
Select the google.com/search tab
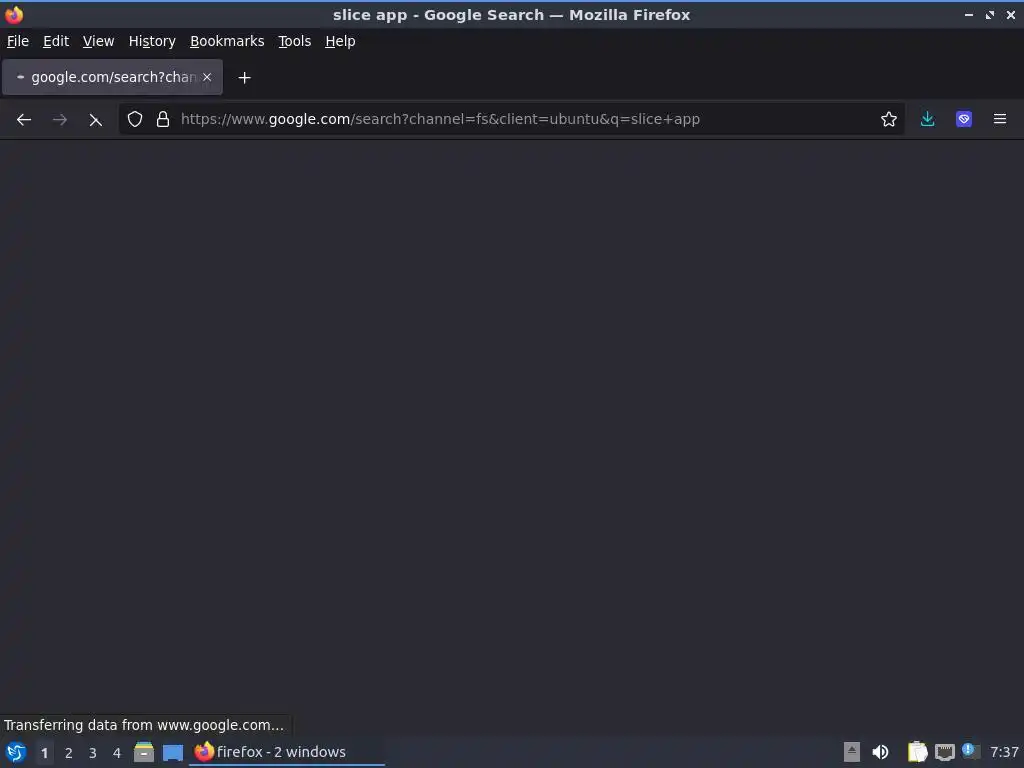tap(112, 77)
